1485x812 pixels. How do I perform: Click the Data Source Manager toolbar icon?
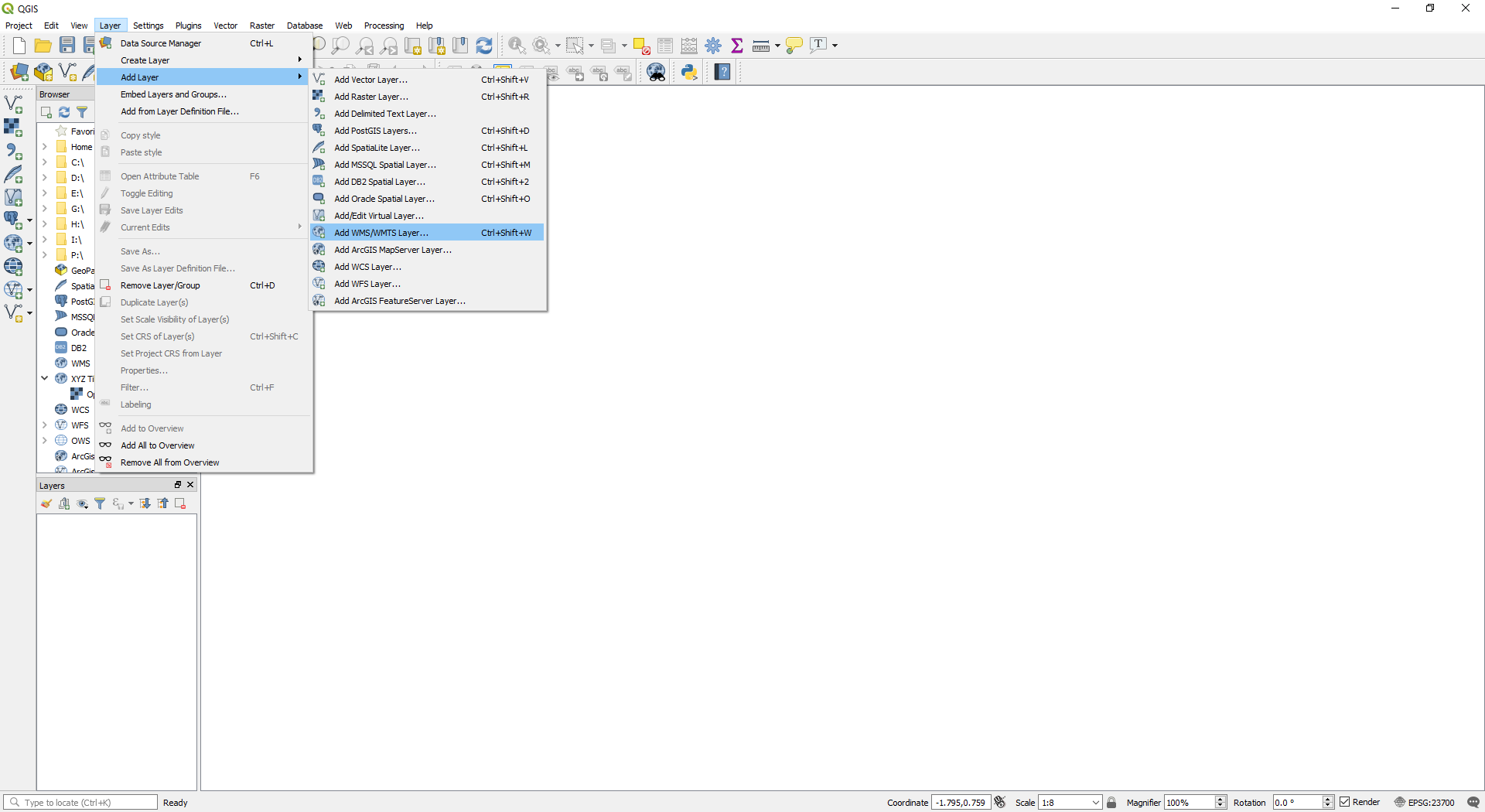pos(19,72)
